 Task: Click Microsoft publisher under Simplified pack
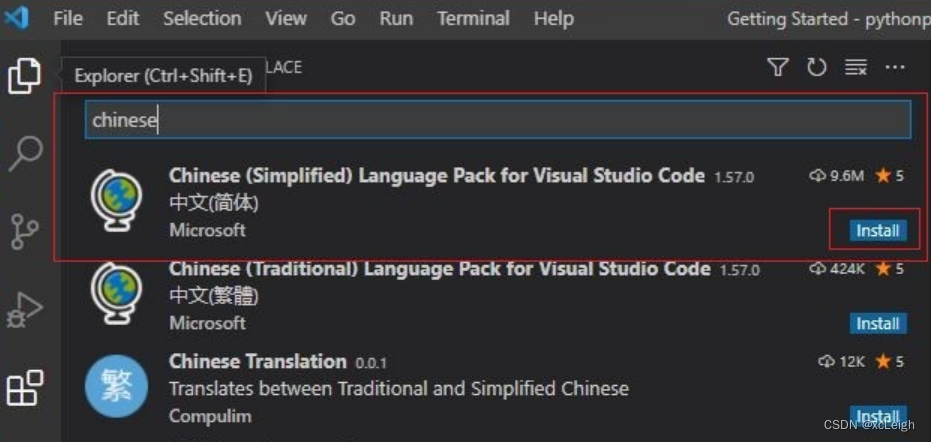(x=207, y=230)
